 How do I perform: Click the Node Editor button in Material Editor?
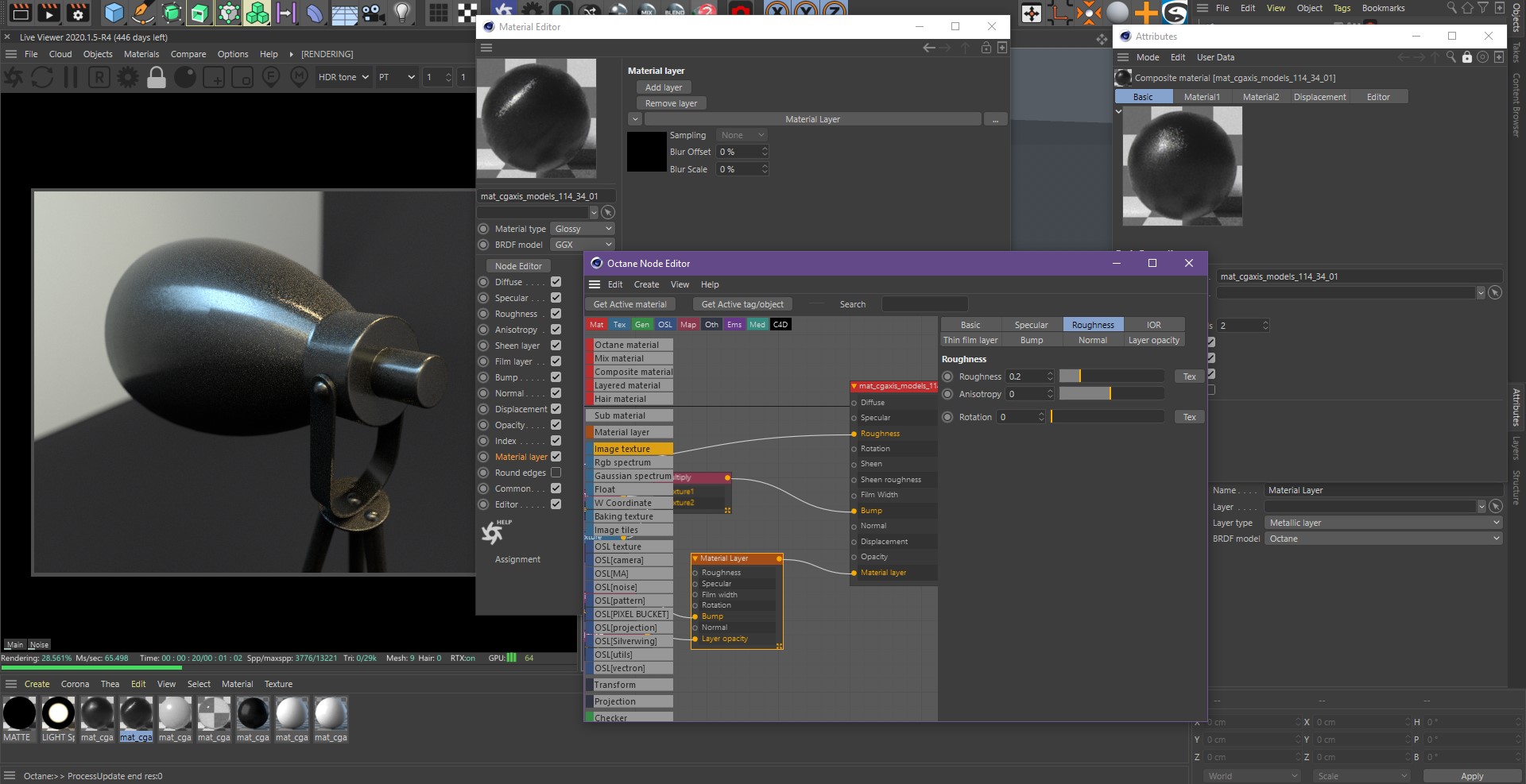518,266
